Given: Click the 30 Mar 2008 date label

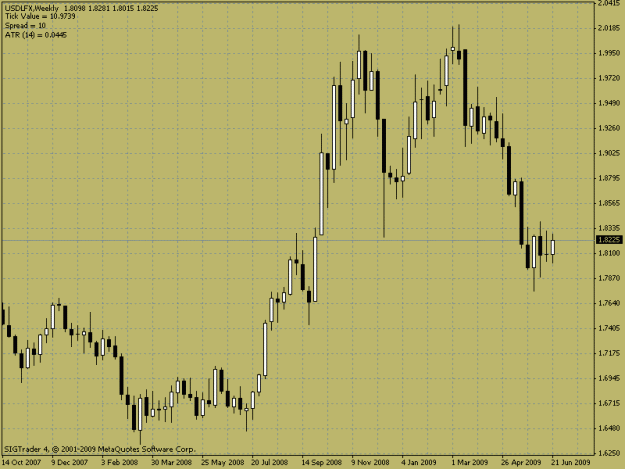Looking at the screenshot, I should point(171,463).
